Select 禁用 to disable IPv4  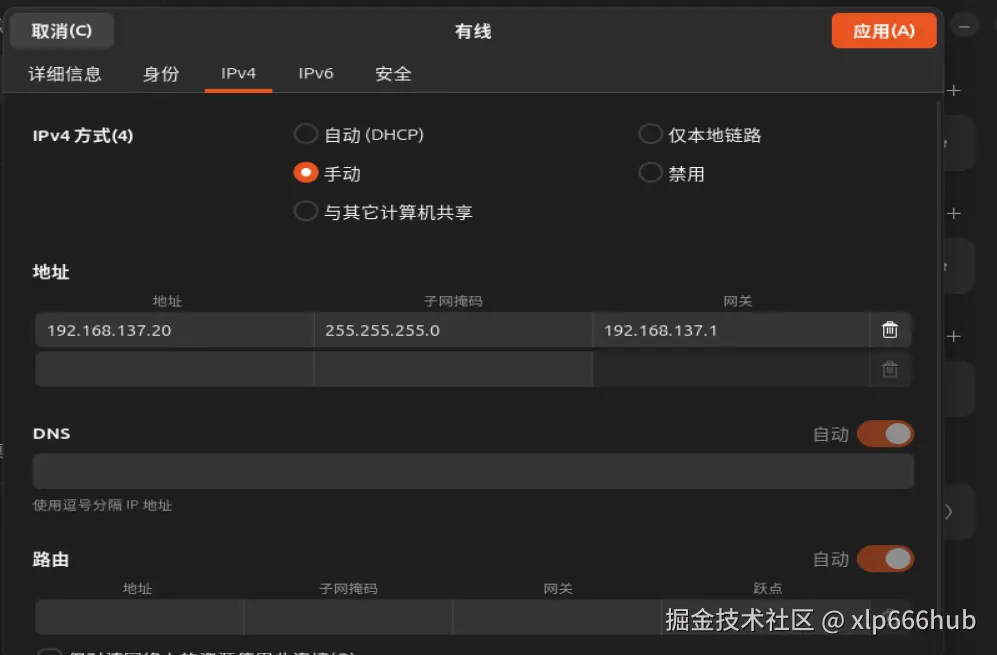click(650, 172)
